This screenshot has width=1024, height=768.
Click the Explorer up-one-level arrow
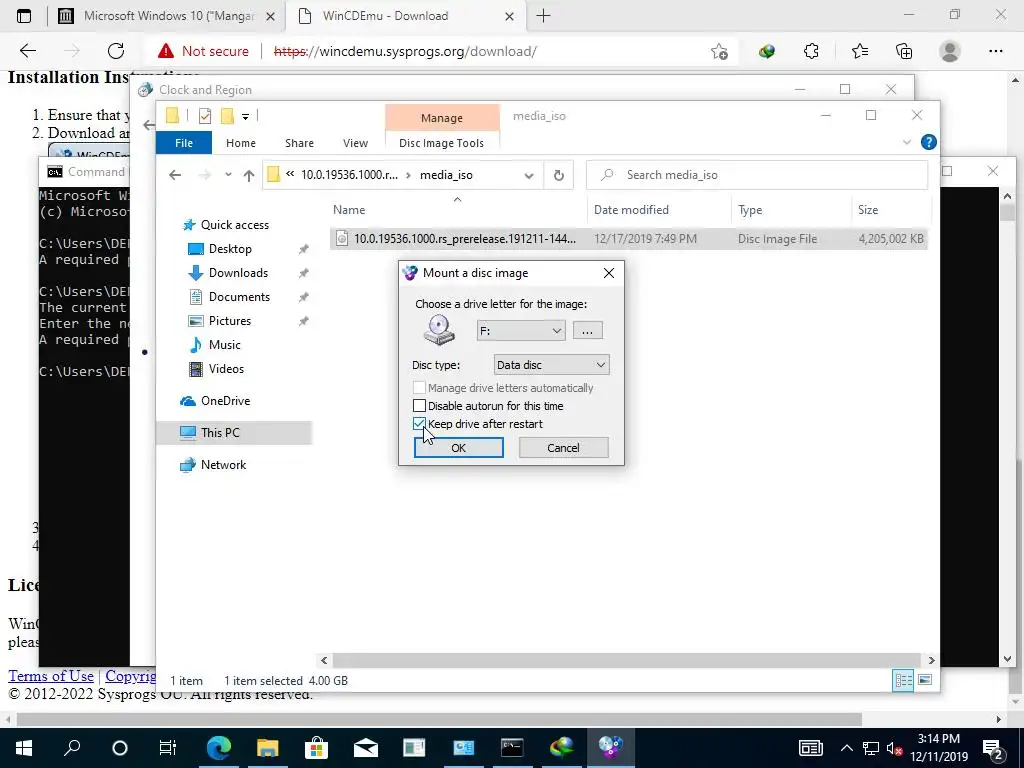coord(248,175)
